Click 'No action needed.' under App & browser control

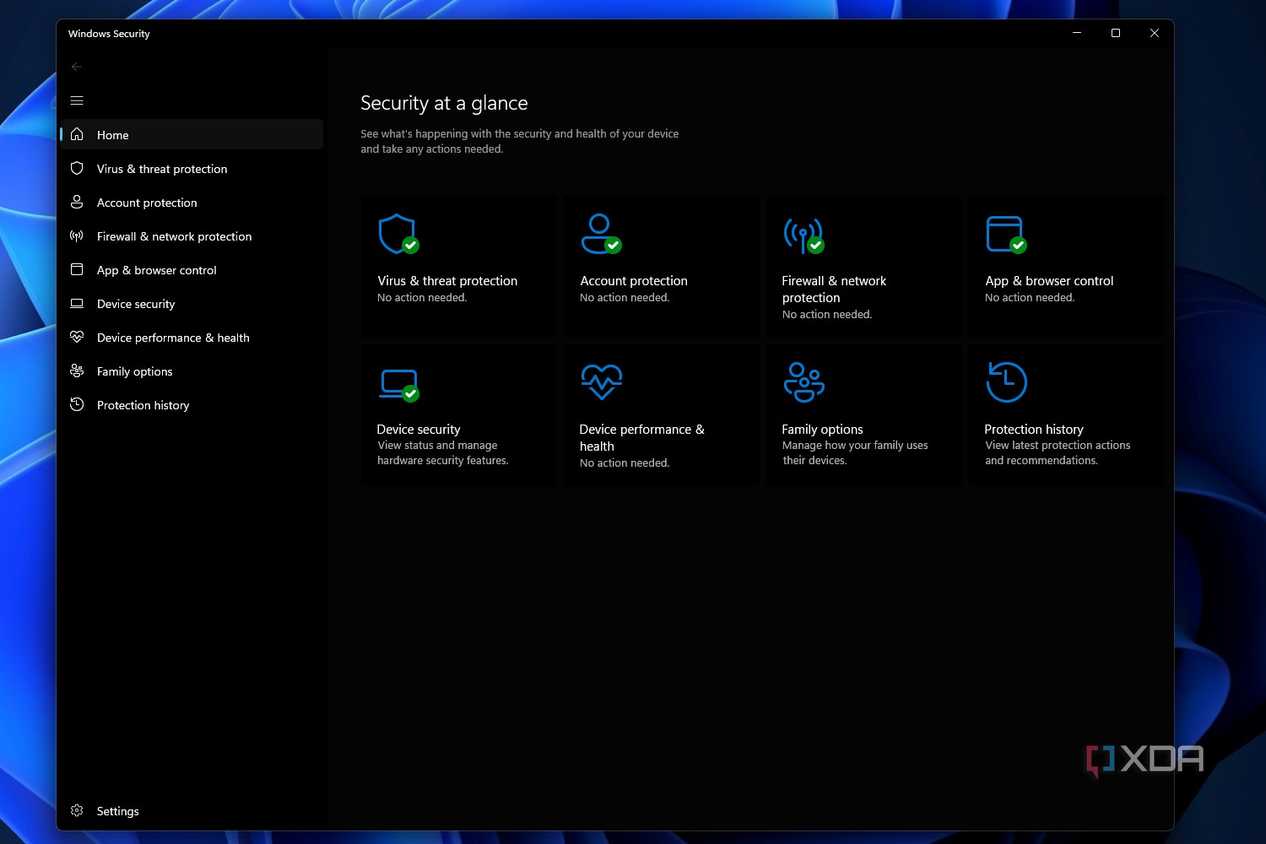pos(1030,298)
